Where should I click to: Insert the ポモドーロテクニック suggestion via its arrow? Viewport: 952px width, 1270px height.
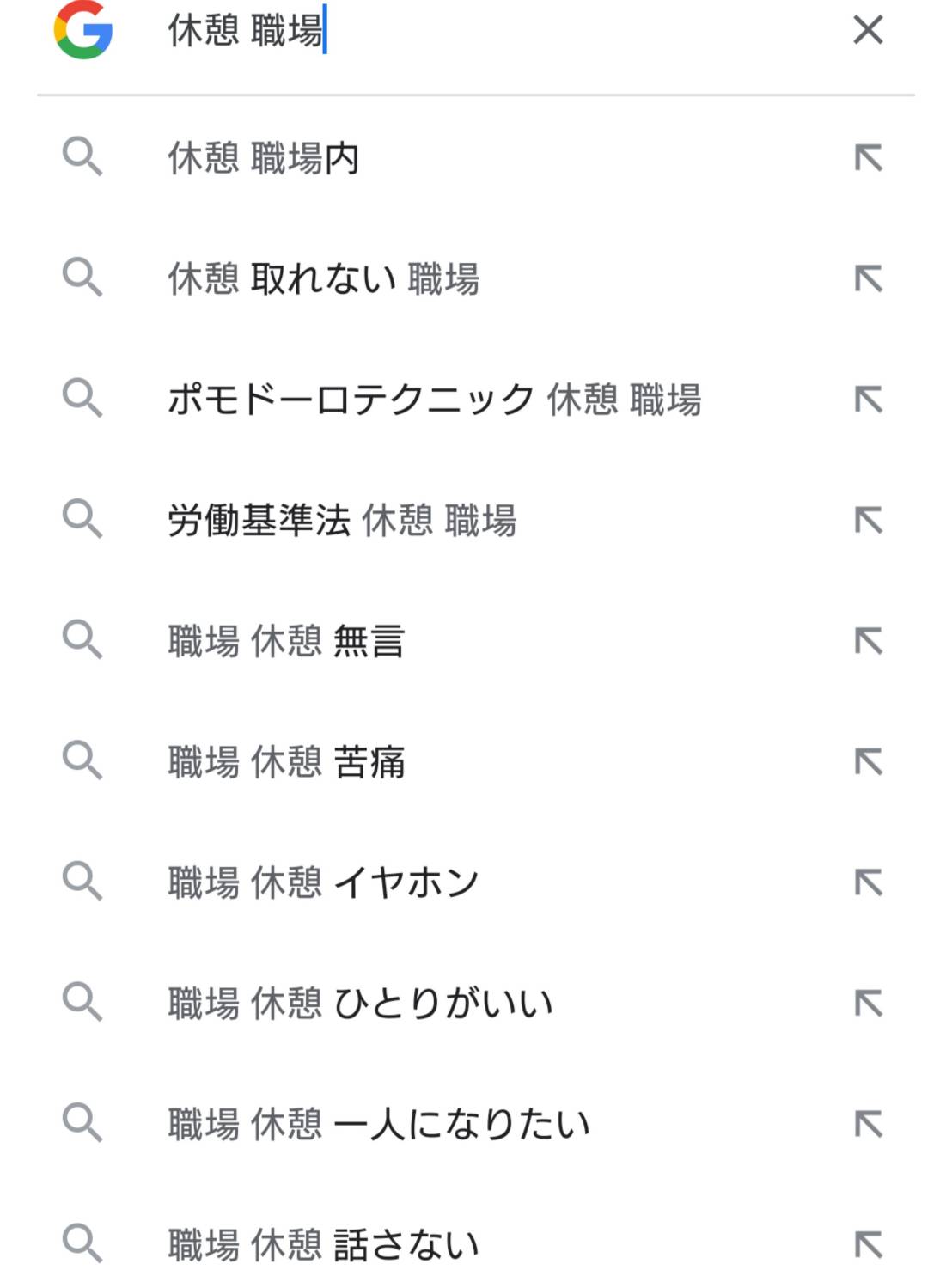click(868, 400)
